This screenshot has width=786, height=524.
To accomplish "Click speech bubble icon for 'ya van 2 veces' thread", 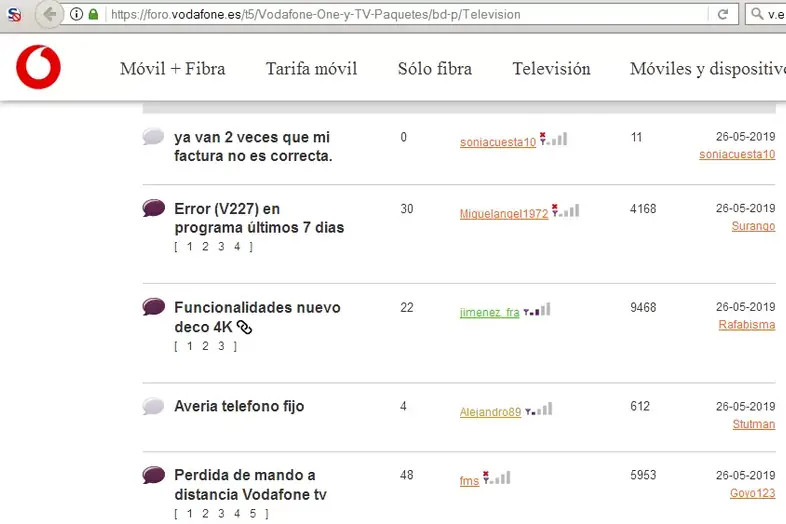I will tap(153, 136).
